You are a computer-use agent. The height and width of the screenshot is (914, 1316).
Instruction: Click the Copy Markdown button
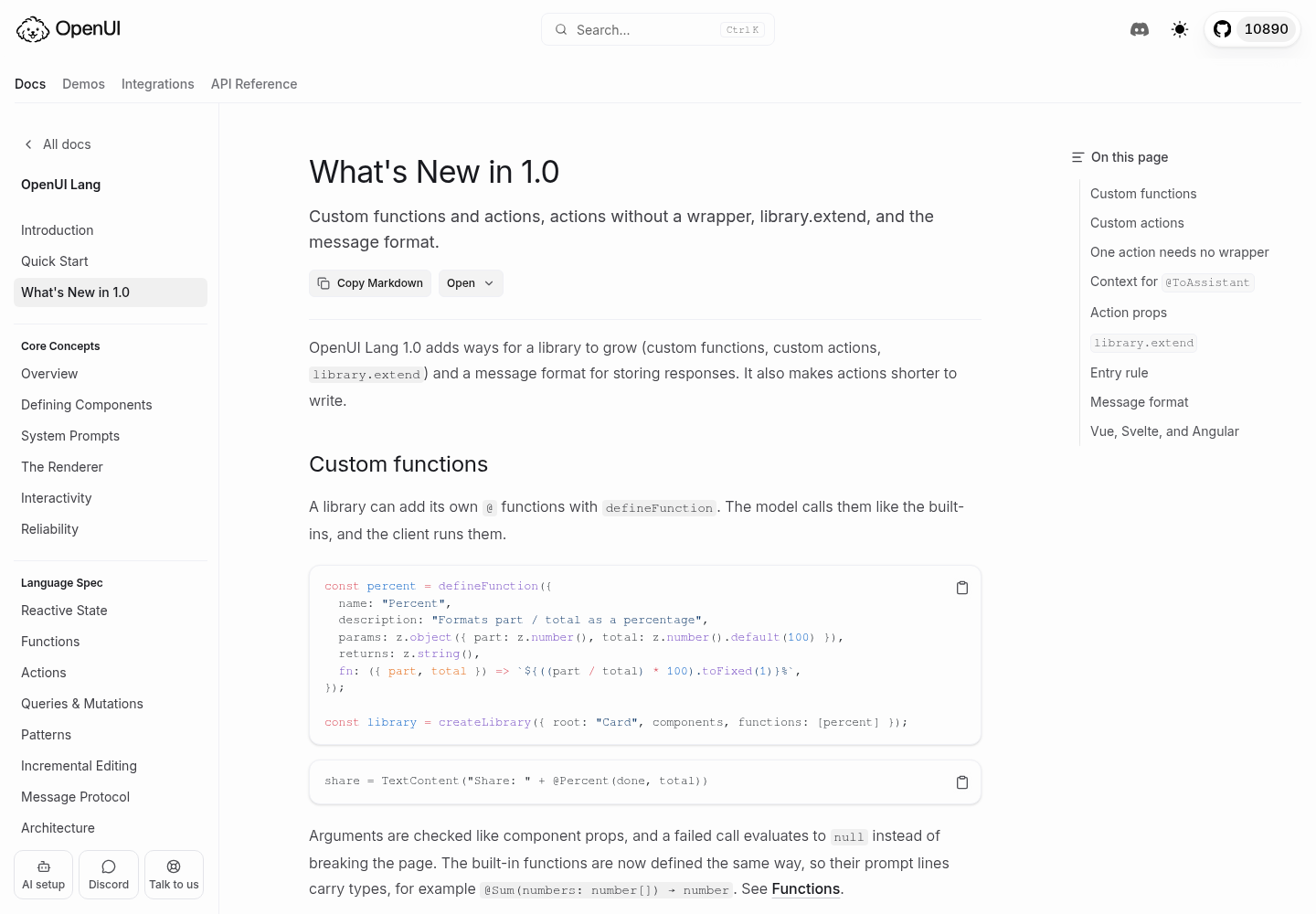click(x=370, y=283)
